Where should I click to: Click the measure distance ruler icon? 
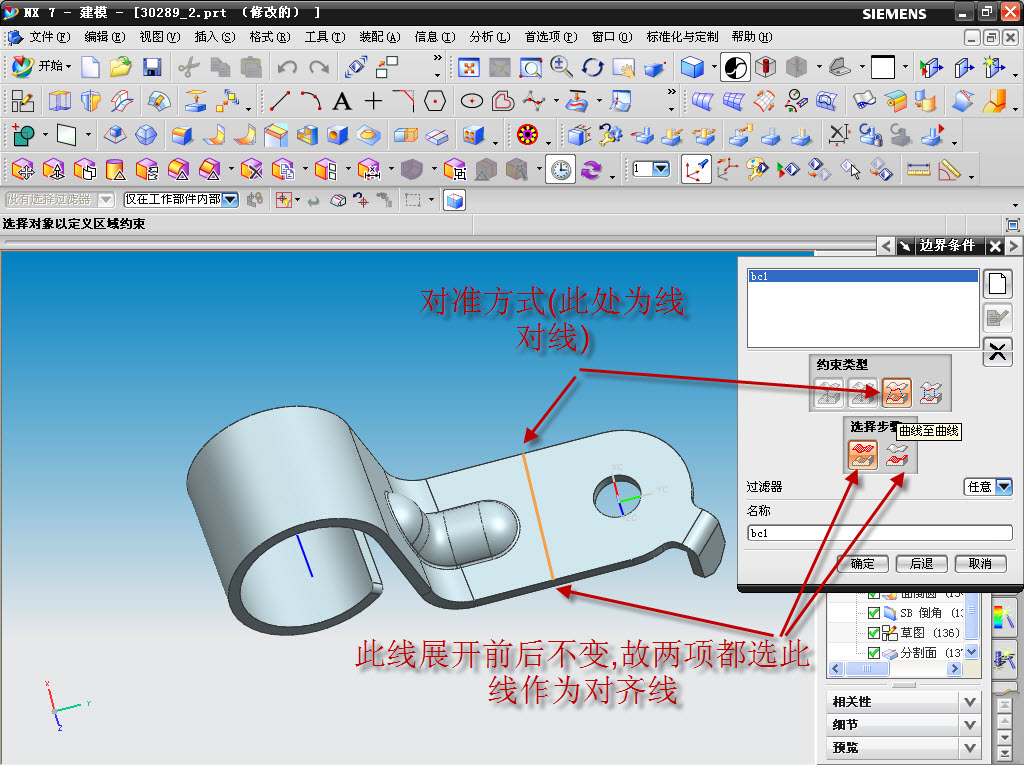(918, 170)
